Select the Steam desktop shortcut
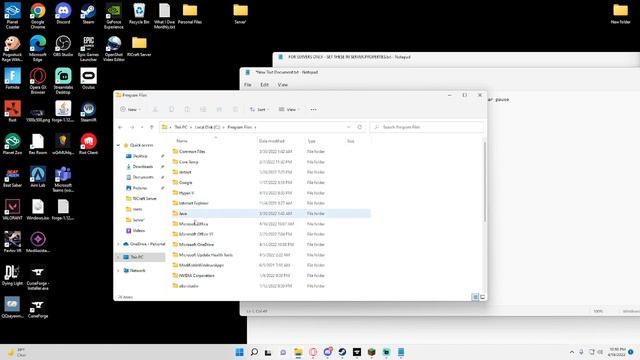The image size is (640, 360). (88, 14)
